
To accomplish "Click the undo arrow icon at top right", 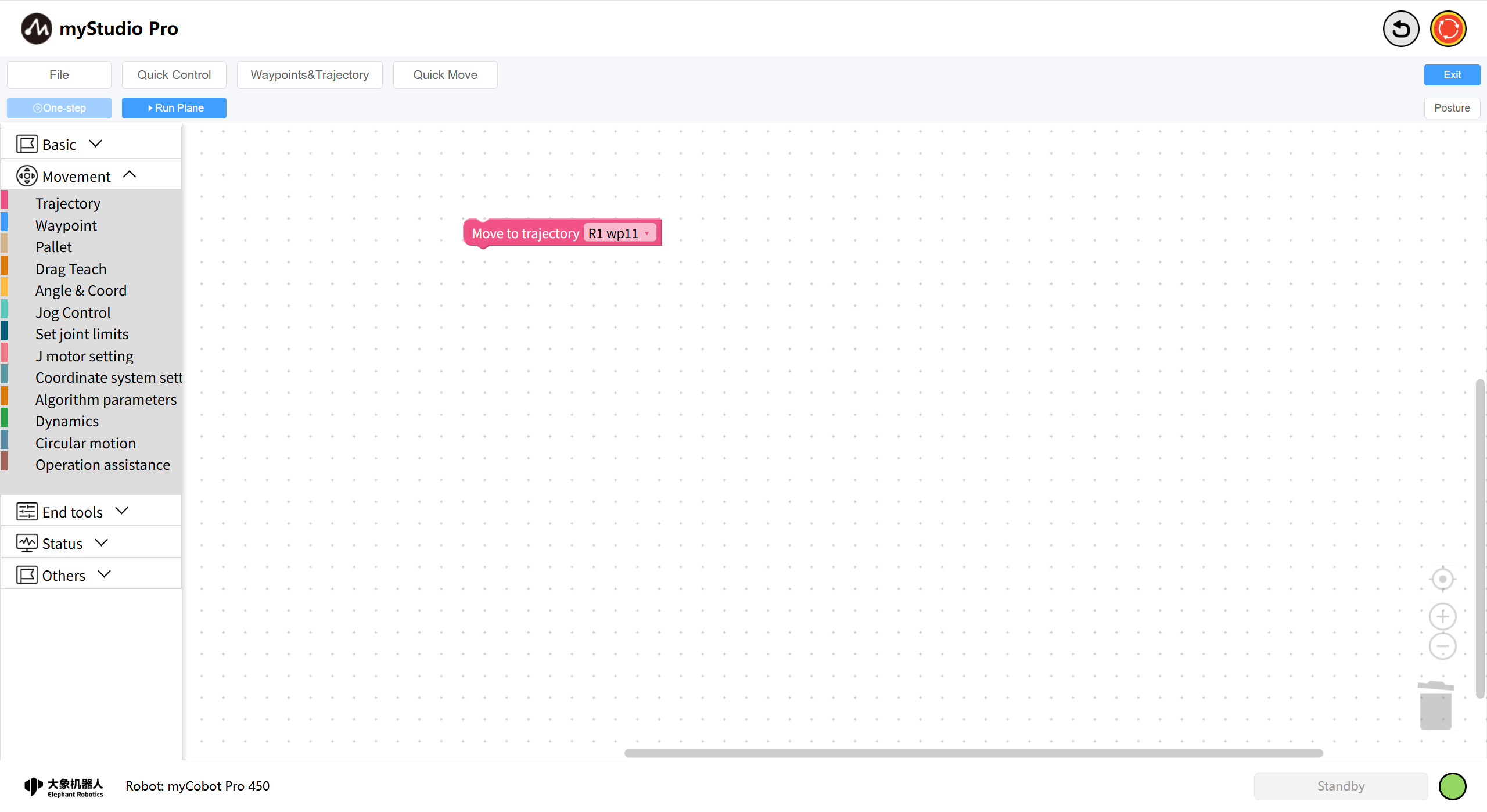I will coord(1400,28).
